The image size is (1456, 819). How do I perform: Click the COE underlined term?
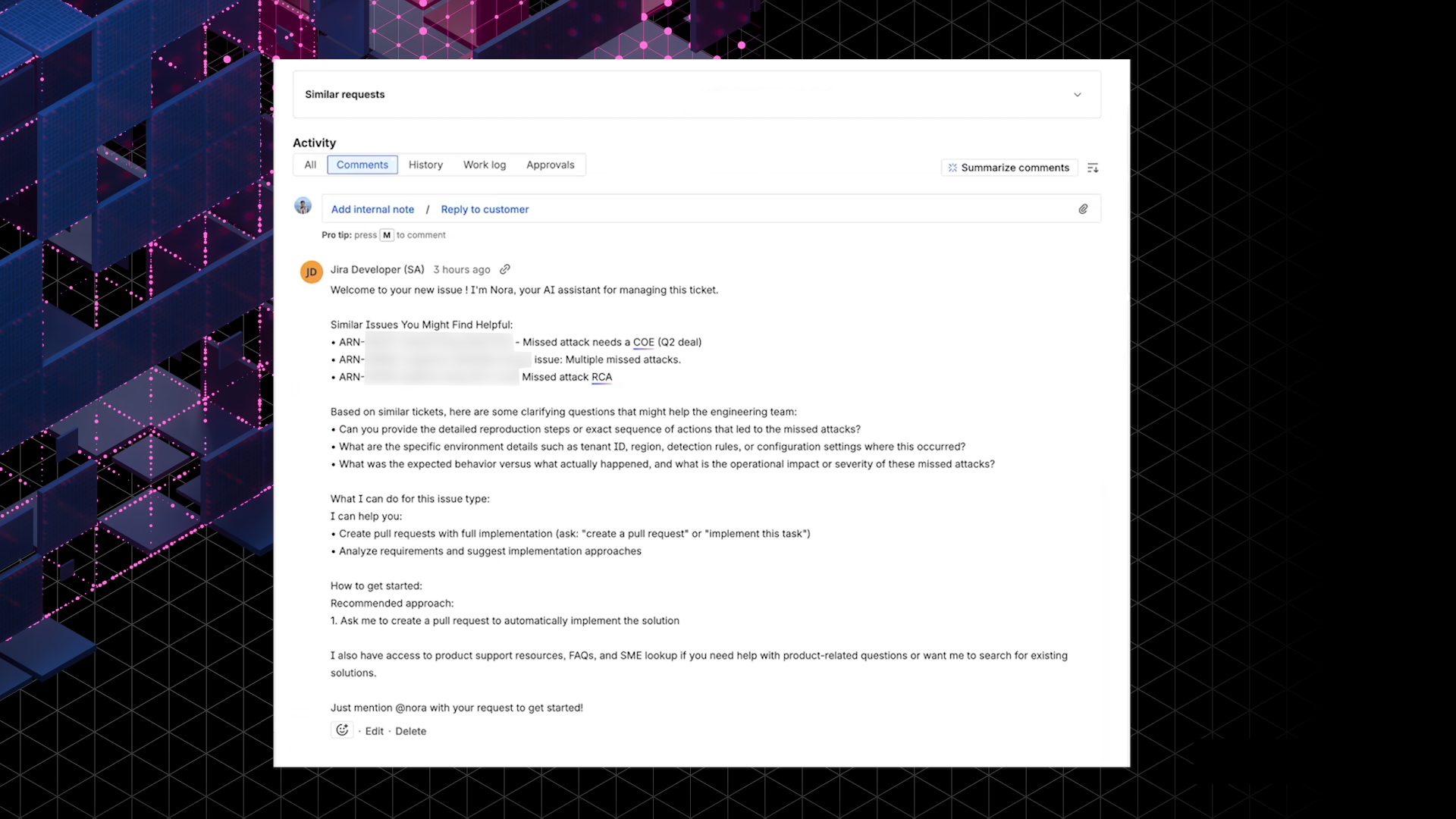[x=643, y=342]
